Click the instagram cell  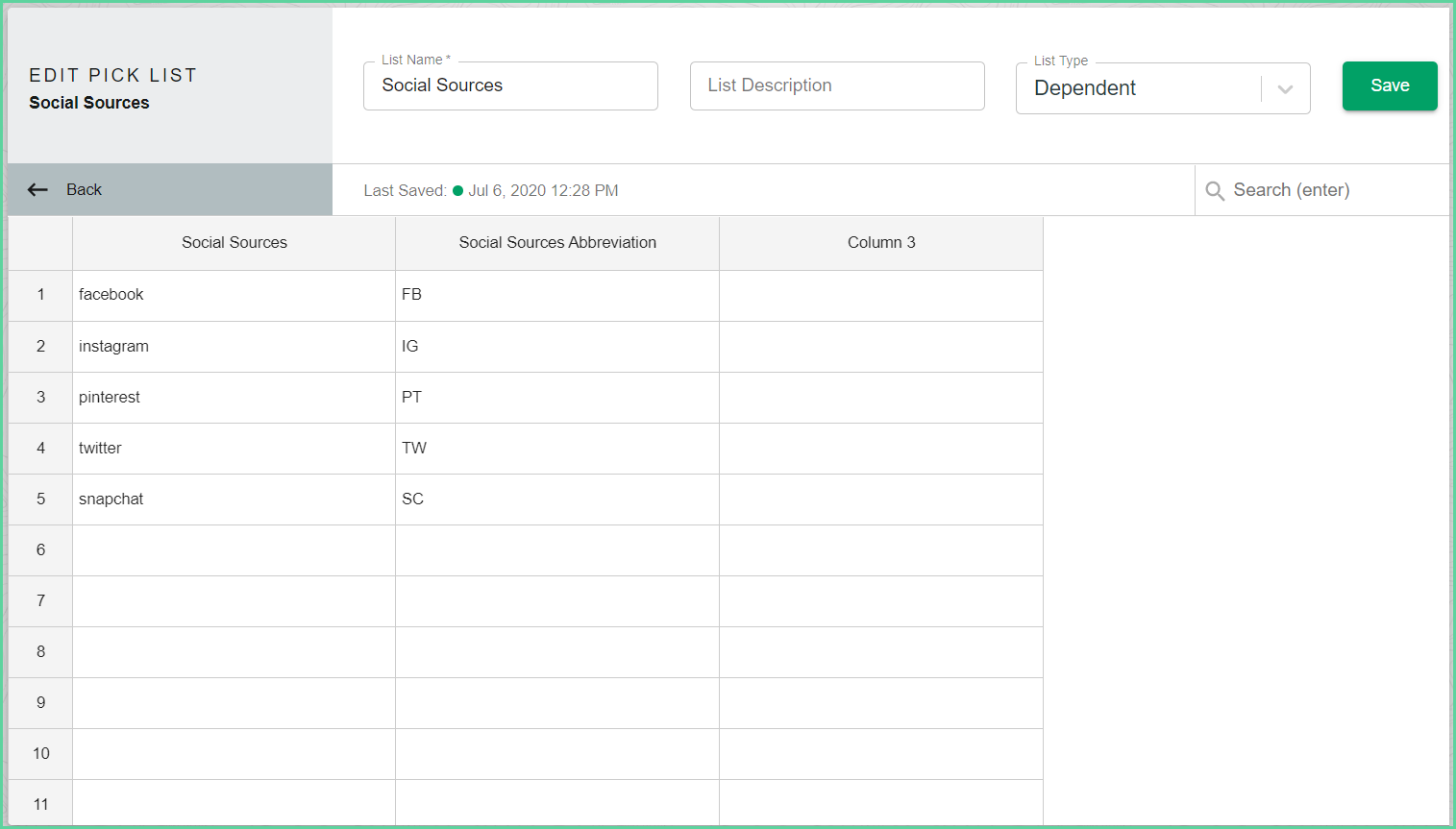(234, 347)
